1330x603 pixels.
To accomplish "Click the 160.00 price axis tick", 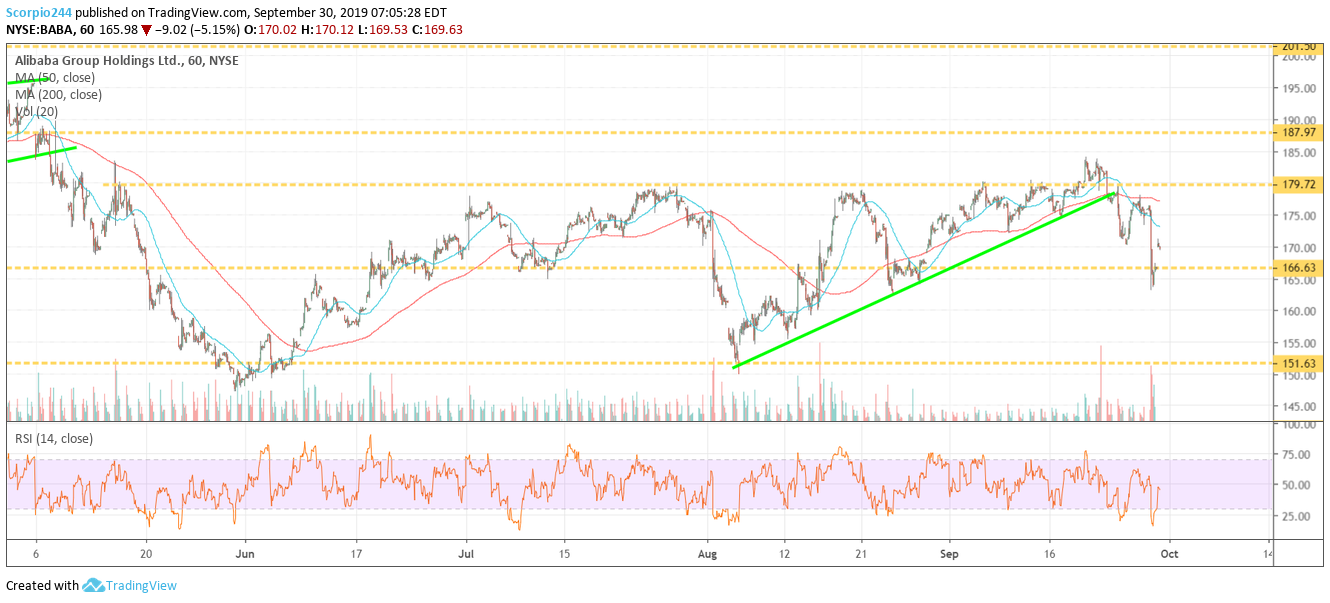I will coord(1298,311).
